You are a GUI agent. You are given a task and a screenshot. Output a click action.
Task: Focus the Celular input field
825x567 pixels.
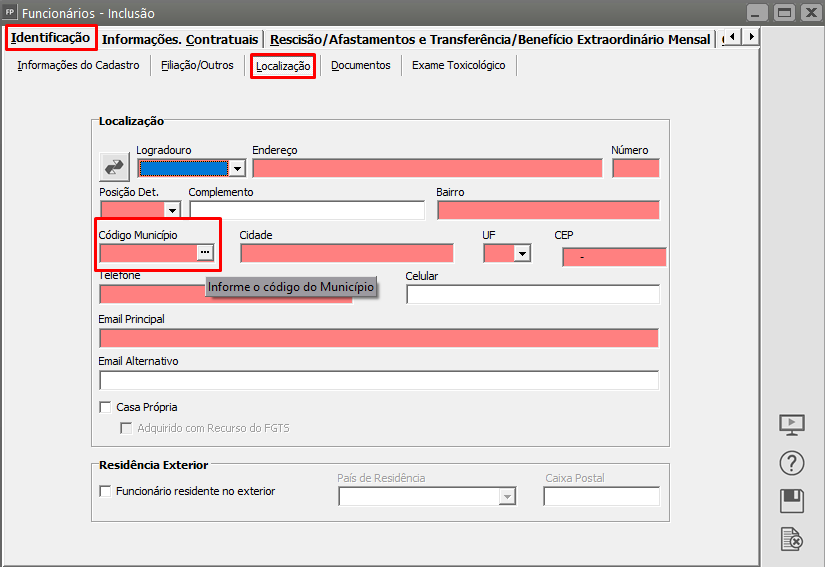point(532,295)
